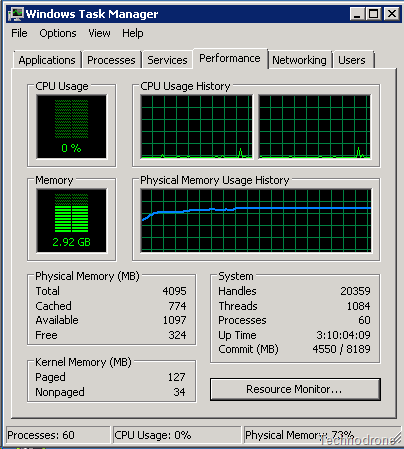The height and width of the screenshot is (449, 404).
Task: Click the first CPU Usage History graph
Action: tap(196, 126)
